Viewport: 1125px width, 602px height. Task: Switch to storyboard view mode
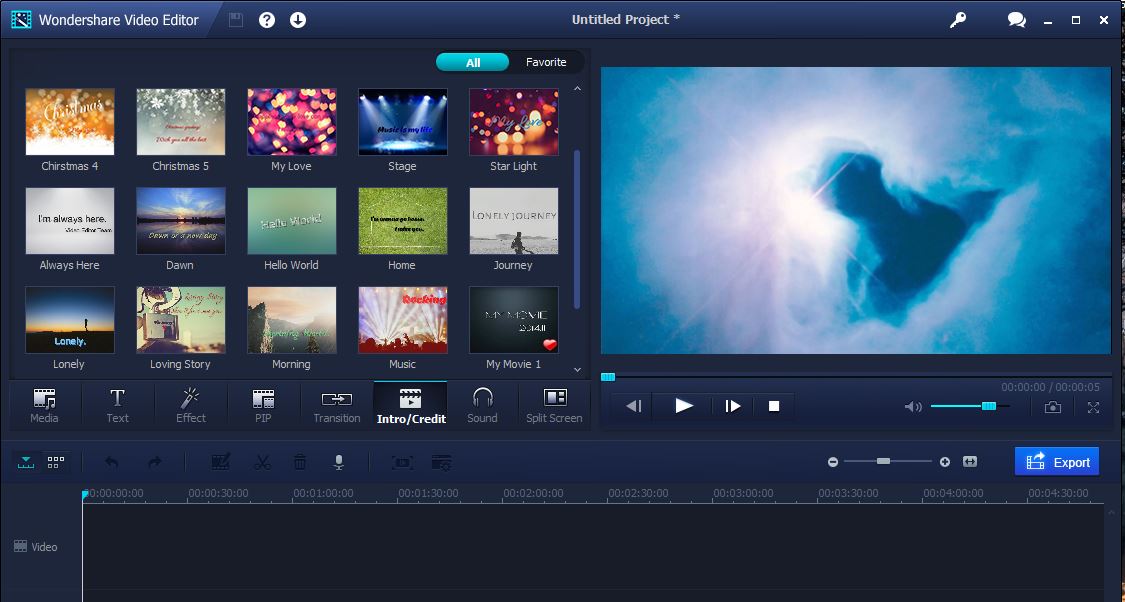pyautogui.click(x=57, y=461)
